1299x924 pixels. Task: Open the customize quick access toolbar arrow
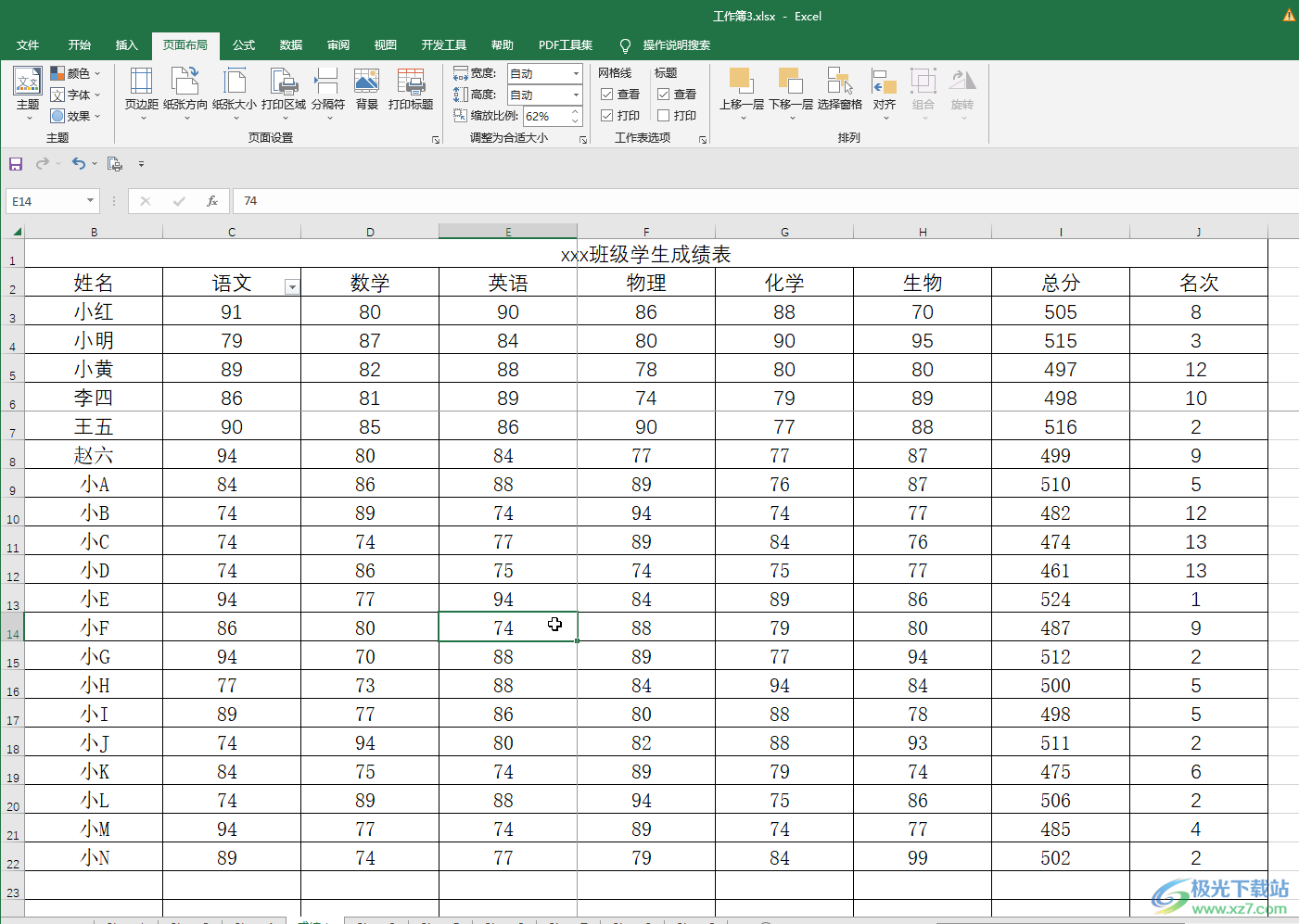(141, 164)
